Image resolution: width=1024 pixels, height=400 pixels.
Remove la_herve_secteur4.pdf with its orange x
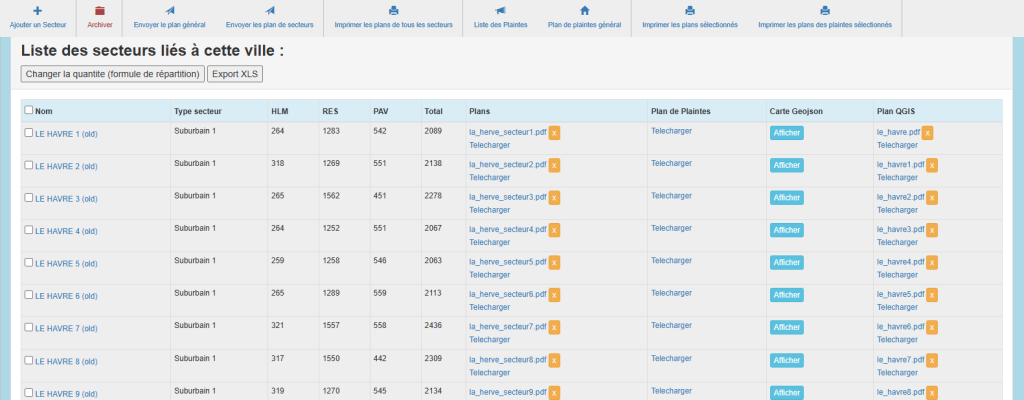[554, 230]
